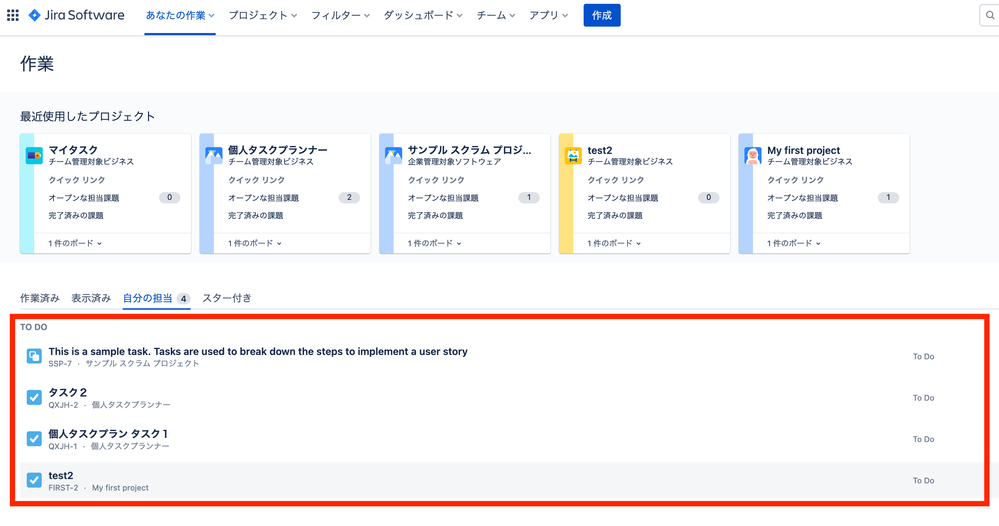The height and width of the screenshot is (526, 999).
Task: Expand the プロジェクト dropdown menu
Action: 262,15
